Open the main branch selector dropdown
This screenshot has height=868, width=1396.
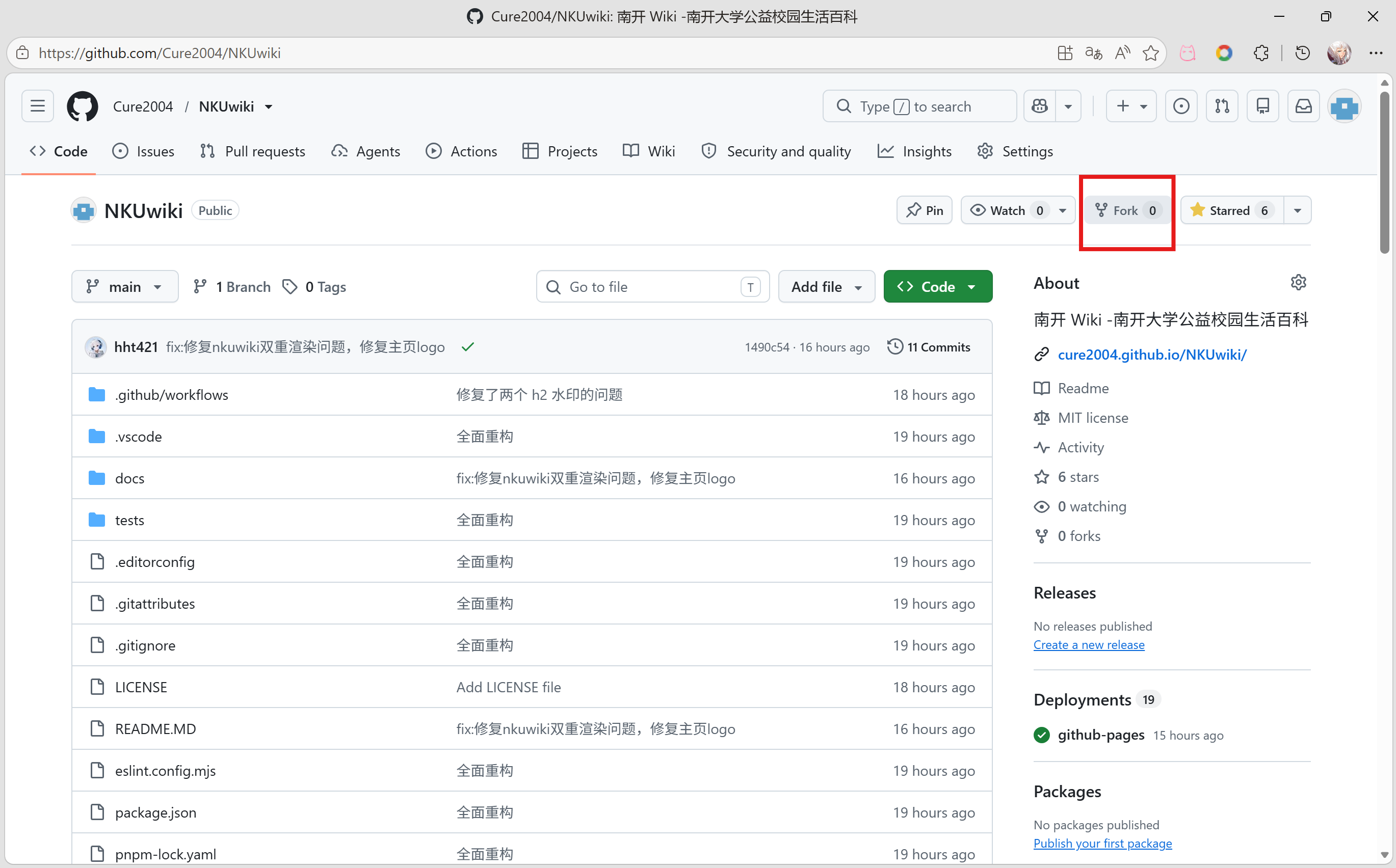pyautogui.click(x=124, y=286)
